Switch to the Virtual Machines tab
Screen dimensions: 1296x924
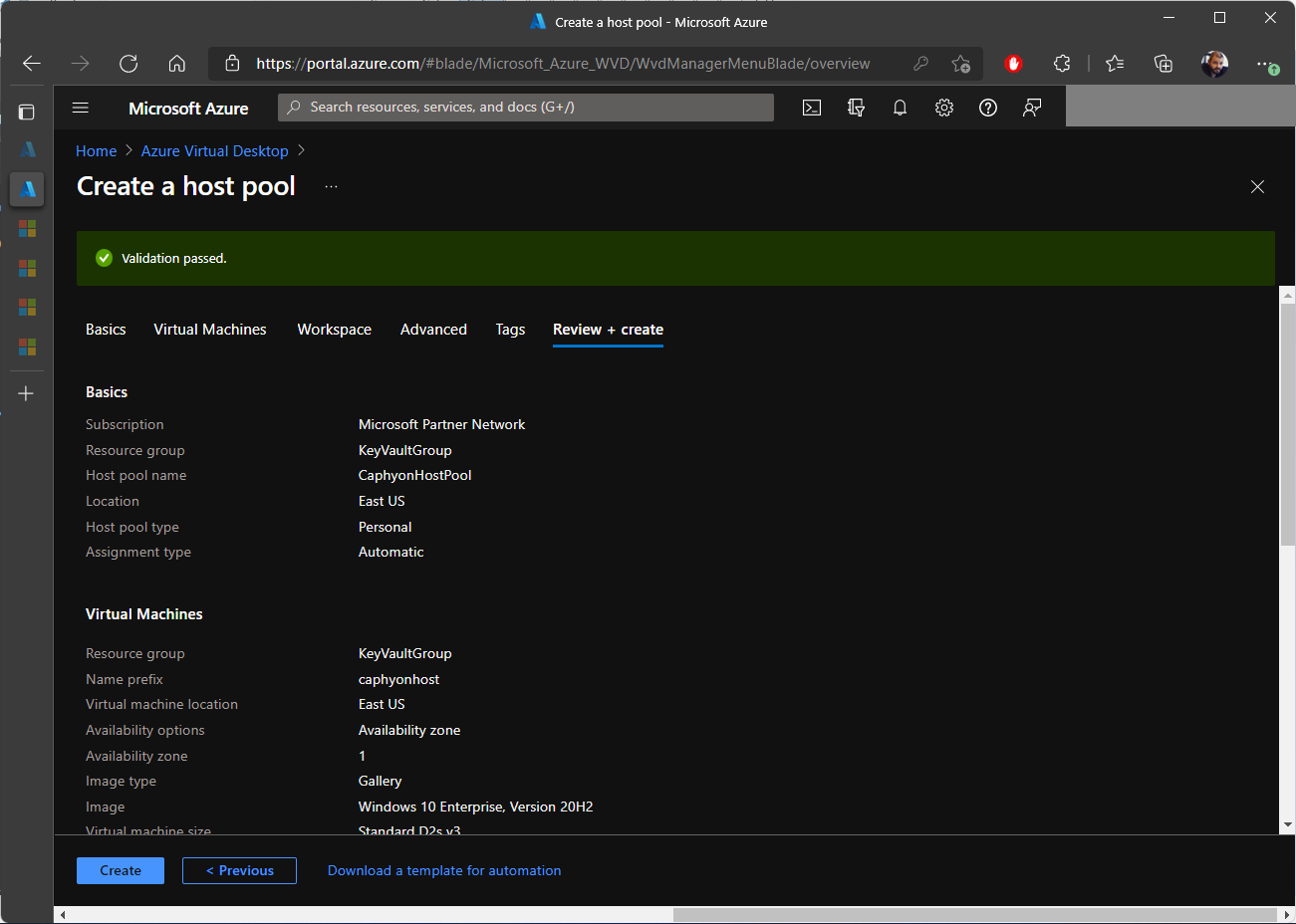coord(210,330)
